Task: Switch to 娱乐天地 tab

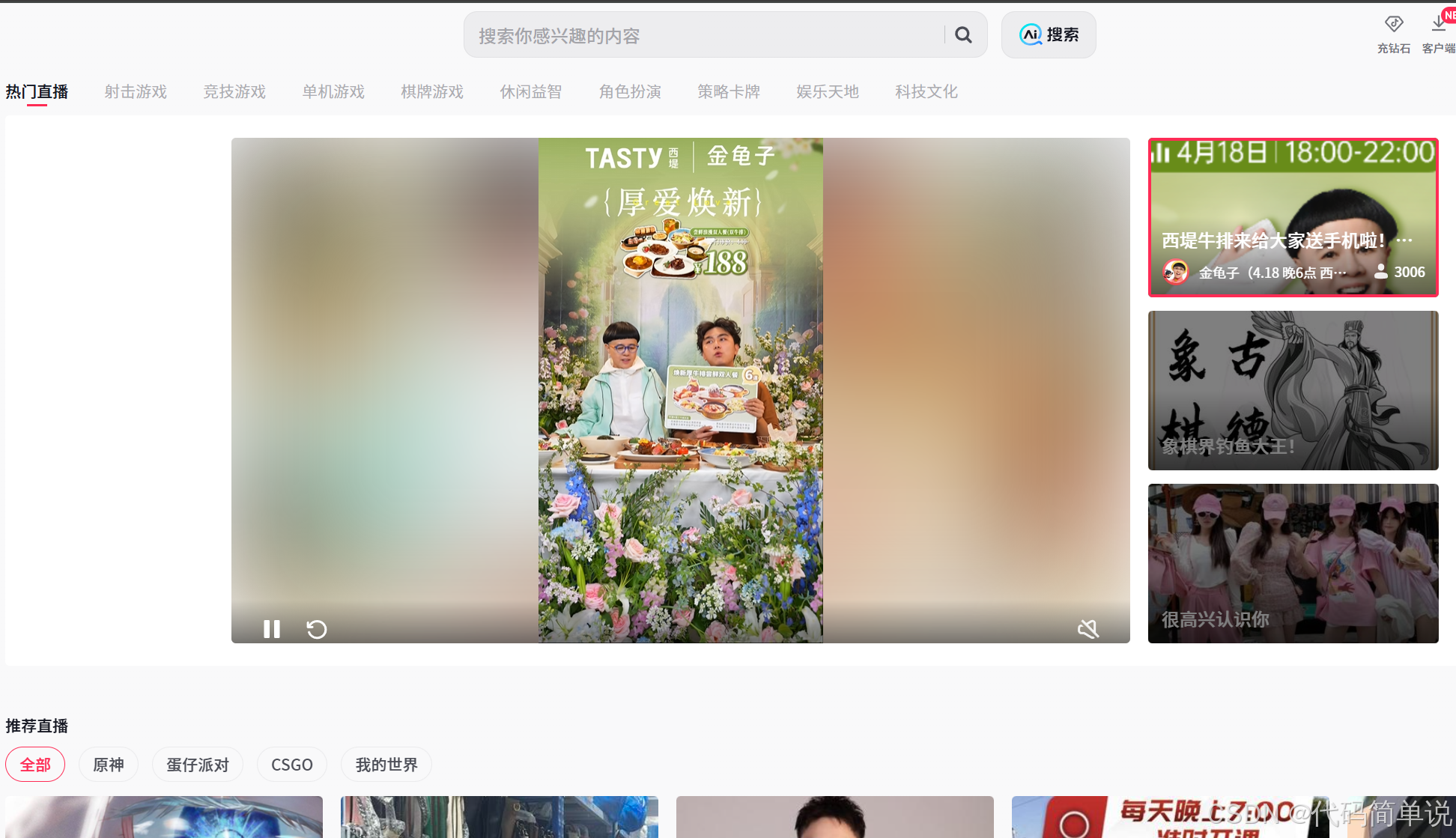Action: (x=828, y=91)
